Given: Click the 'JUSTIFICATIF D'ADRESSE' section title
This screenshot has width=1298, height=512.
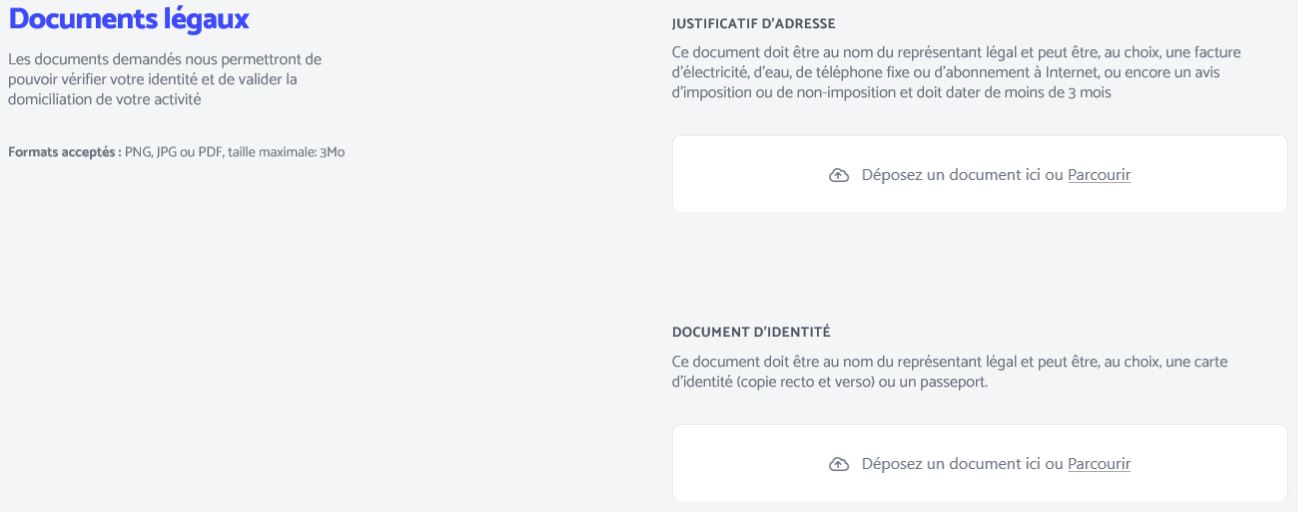Looking at the screenshot, I should click(x=752, y=23).
